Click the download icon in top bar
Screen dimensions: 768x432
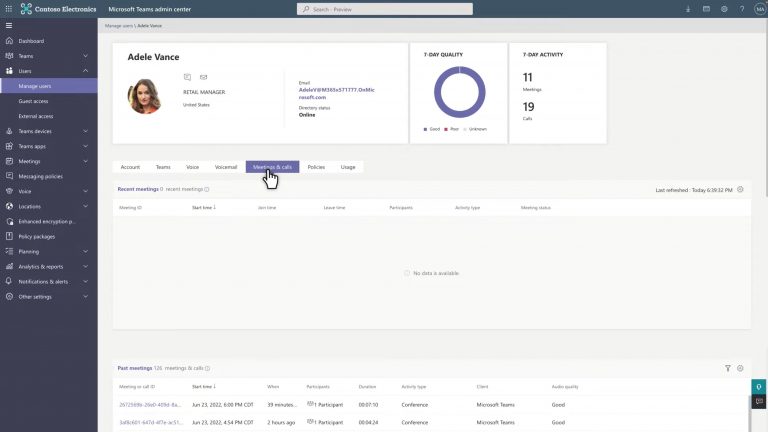pyautogui.click(x=688, y=9)
